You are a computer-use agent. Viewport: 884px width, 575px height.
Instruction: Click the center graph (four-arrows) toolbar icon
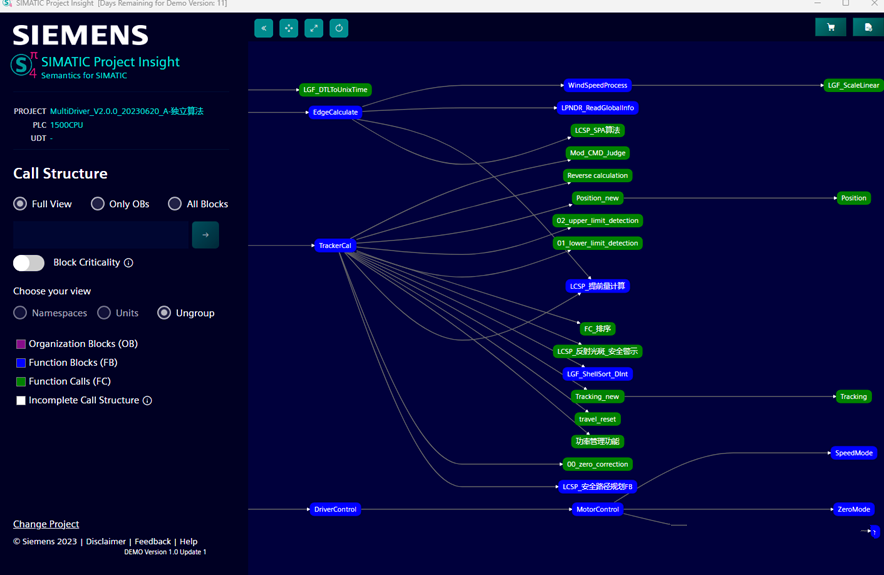289,28
